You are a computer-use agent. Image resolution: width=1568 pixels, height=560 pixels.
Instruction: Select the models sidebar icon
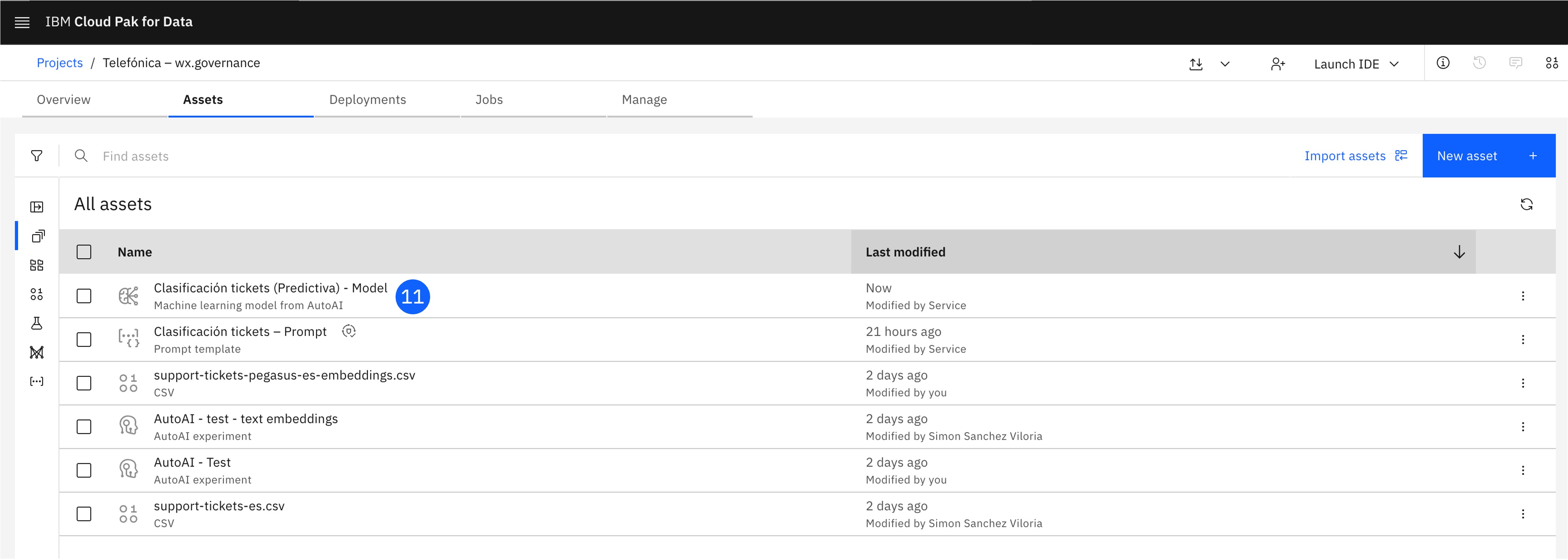click(36, 352)
